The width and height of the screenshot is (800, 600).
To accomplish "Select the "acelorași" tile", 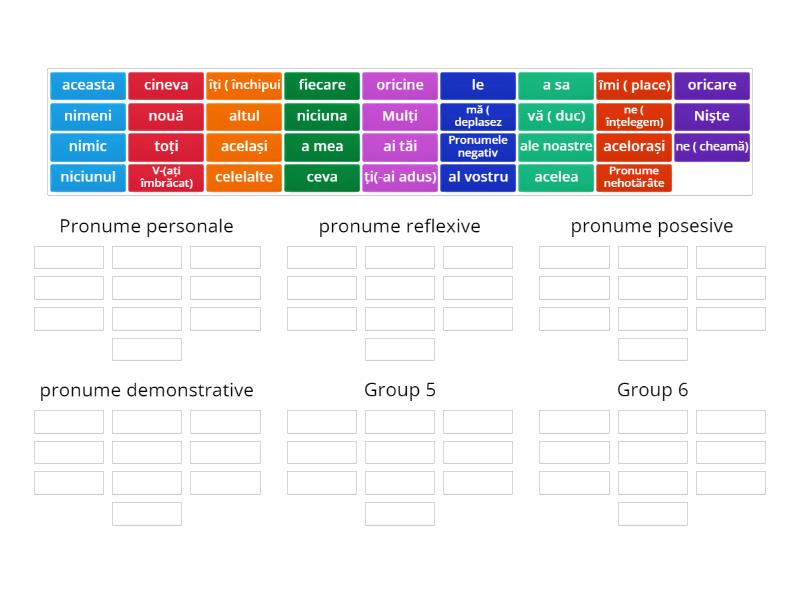I will (x=634, y=147).
